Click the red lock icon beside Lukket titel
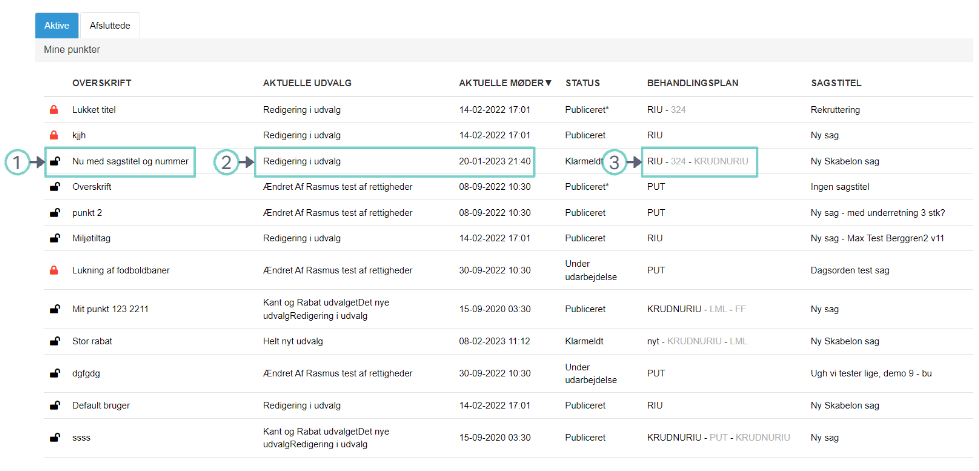Viewport: 979px width, 471px height. [54, 109]
